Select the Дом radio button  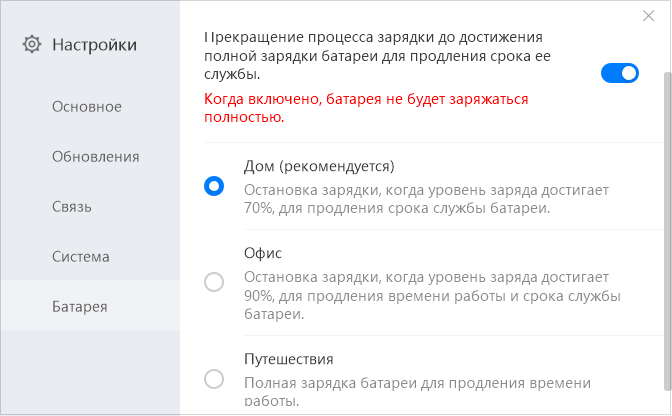(x=214, y=186)
